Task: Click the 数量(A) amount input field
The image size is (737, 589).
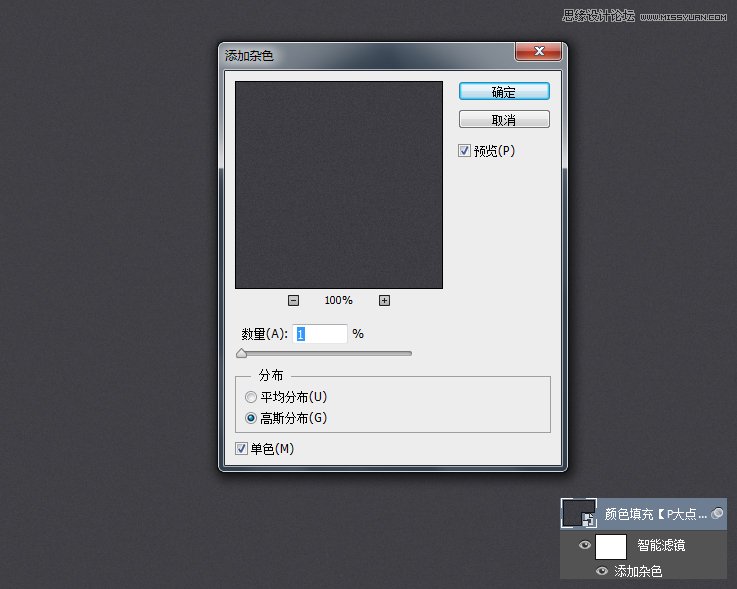Action: click(320, 334)
